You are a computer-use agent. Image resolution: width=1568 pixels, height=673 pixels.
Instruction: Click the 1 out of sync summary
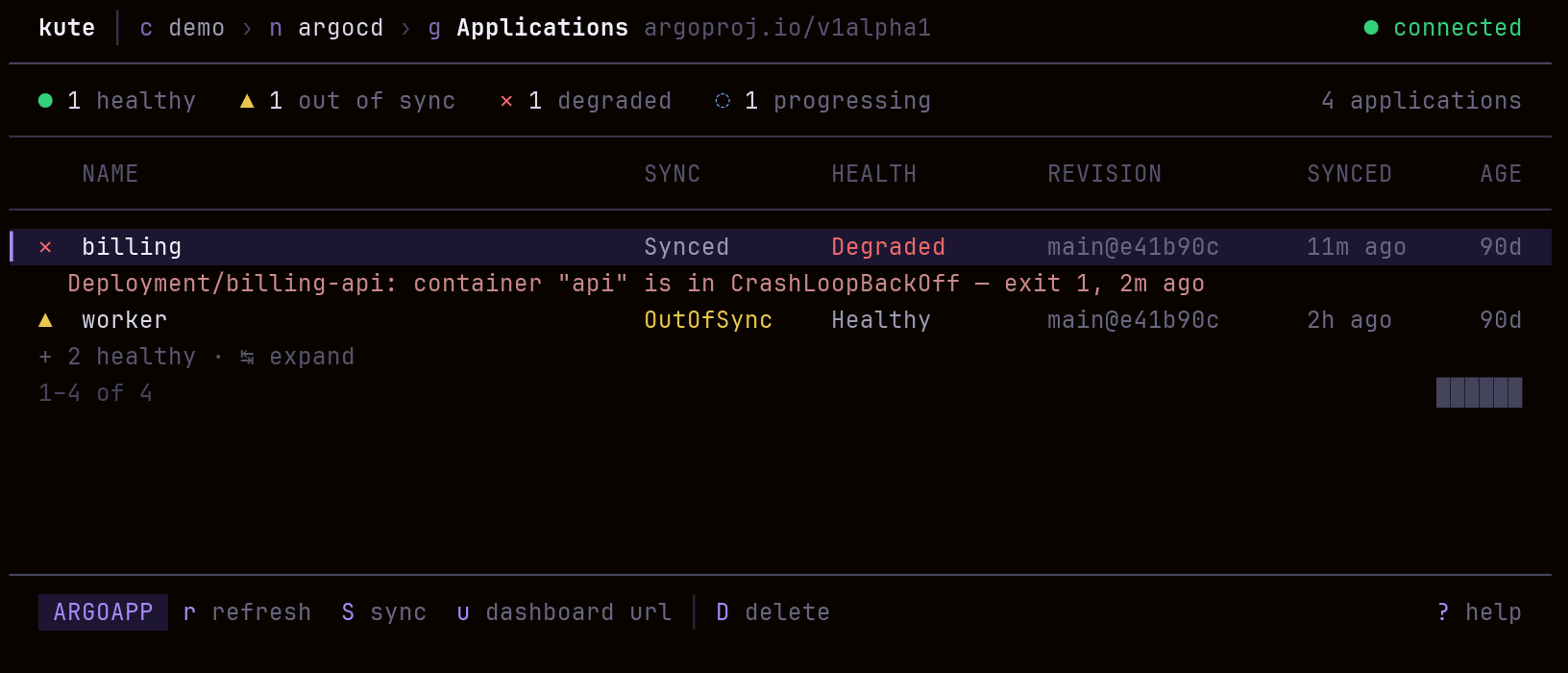[362, 101]
